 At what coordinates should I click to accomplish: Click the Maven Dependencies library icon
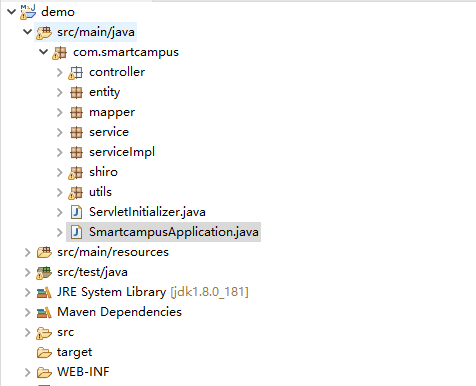tap(44, 312)
